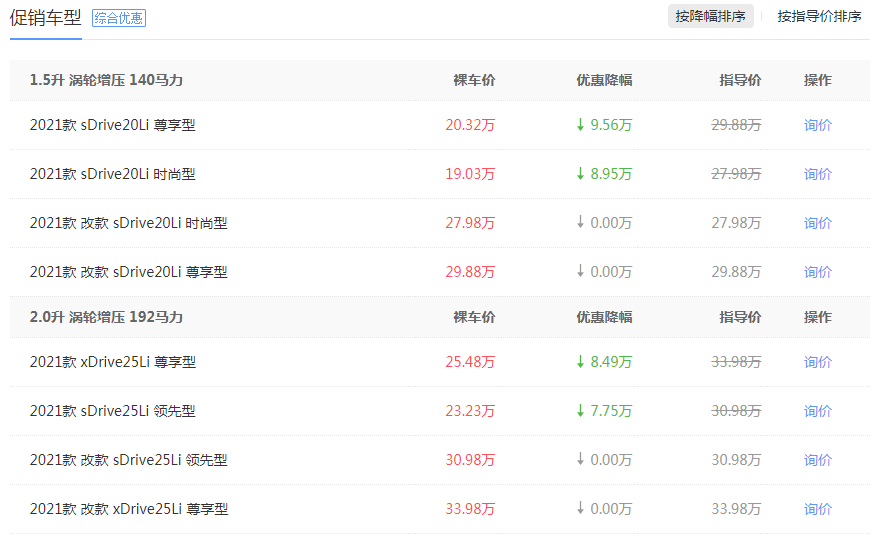Viewport: 889px width, 539px height.
Task: Click 询价 for 2021款 sDrive25Li 领先型
Action: [818, 411]
